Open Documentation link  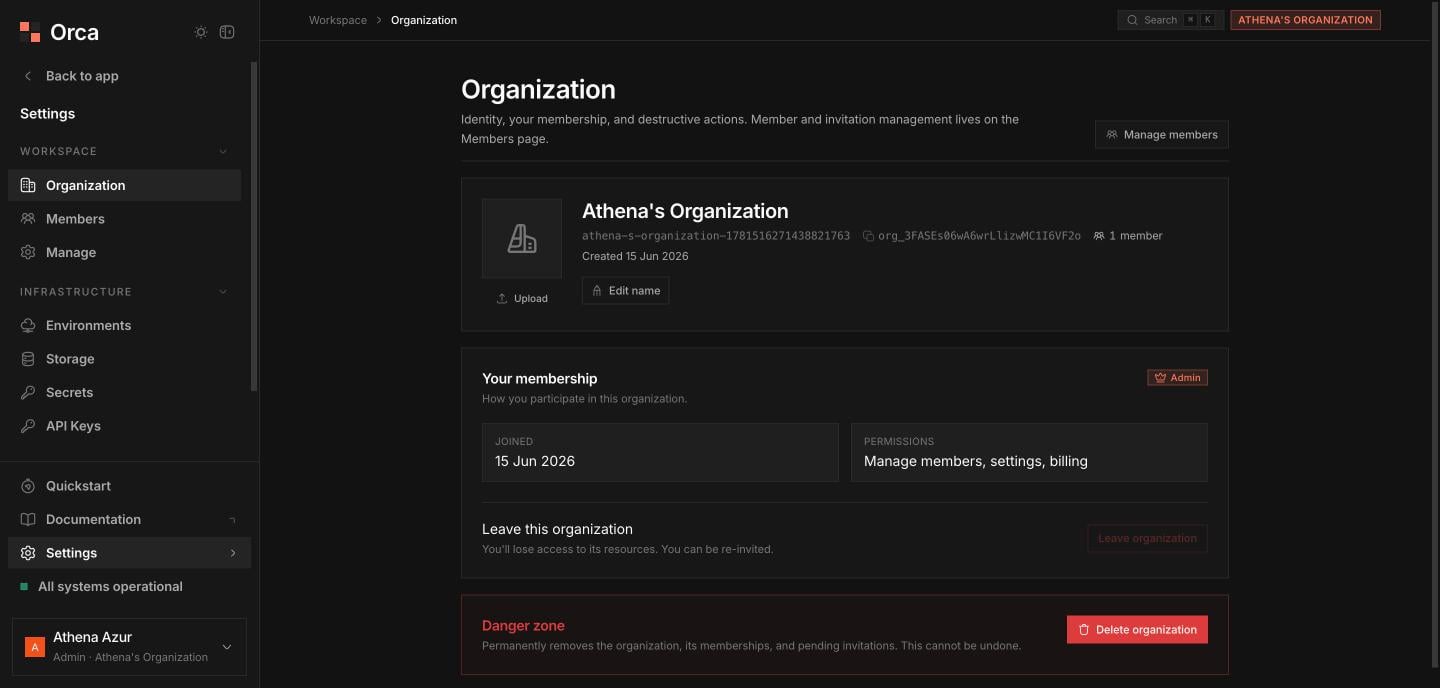(129, 519)
